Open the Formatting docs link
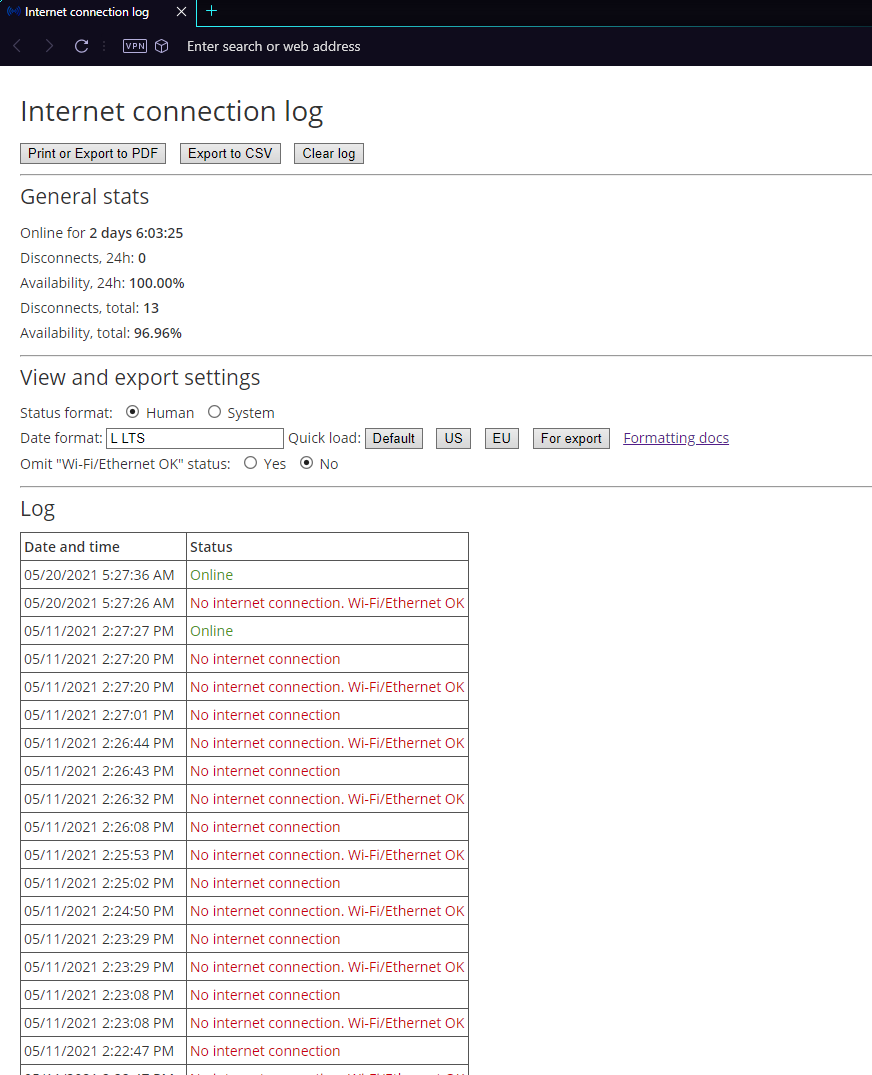 click(x=676, y=438)
